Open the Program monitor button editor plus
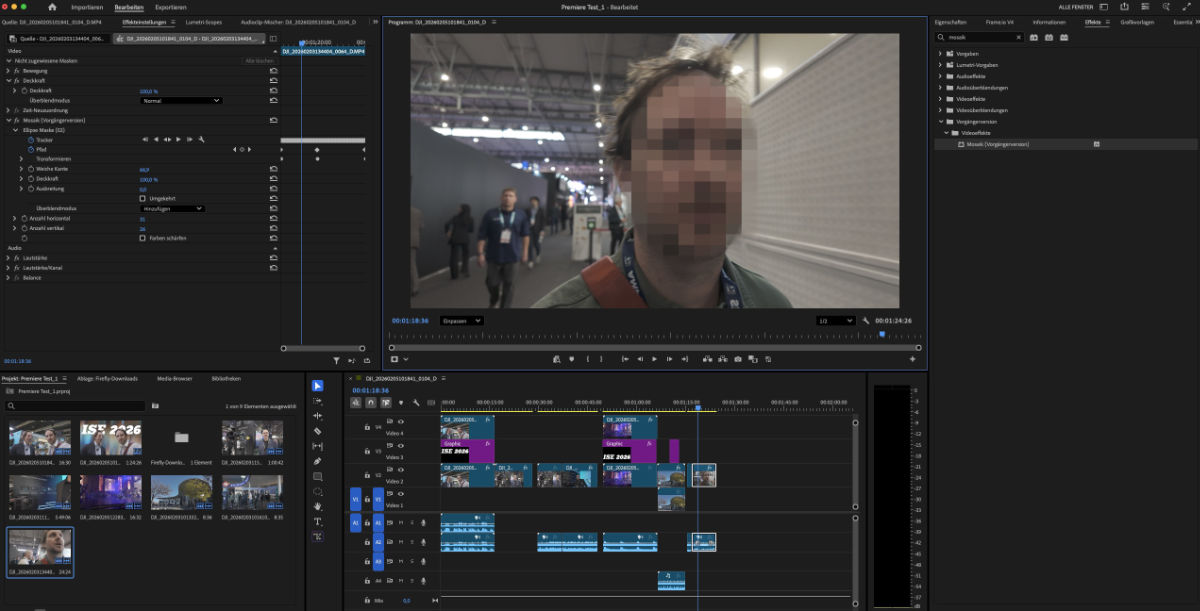 pos(912,359)
